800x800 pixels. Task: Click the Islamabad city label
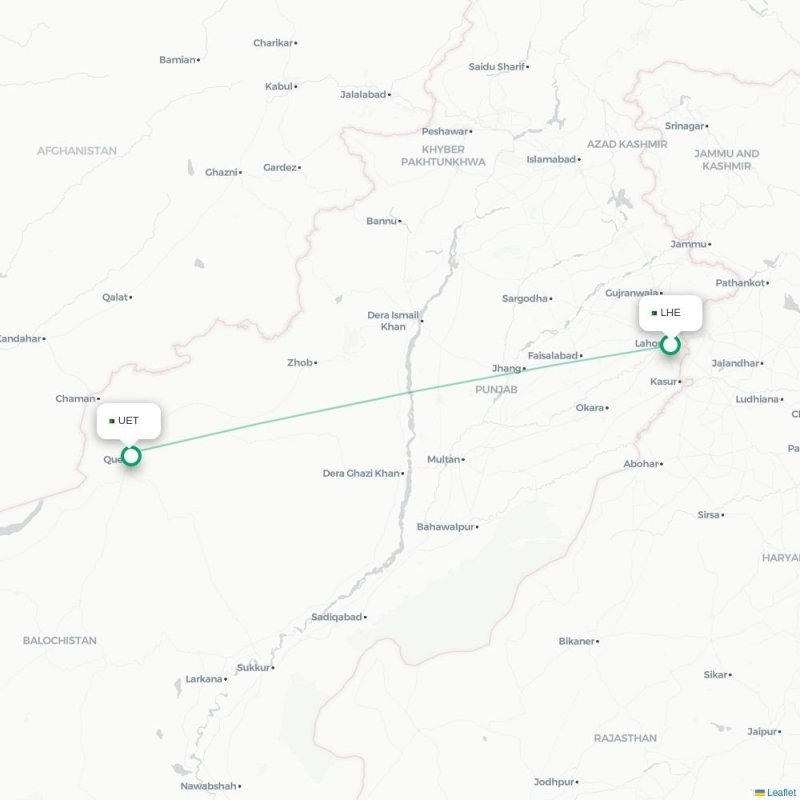(551, 159)
